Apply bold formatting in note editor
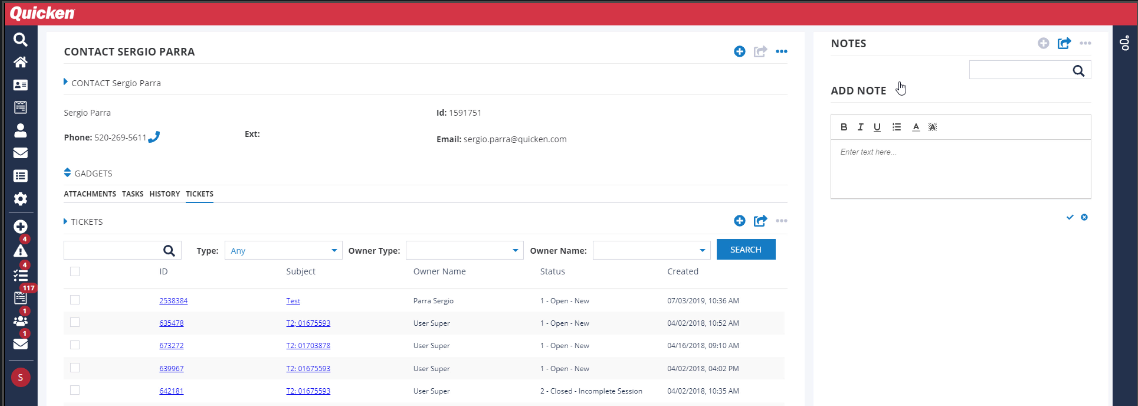This screenshot has height=406, width=1138. click(843, 127)
